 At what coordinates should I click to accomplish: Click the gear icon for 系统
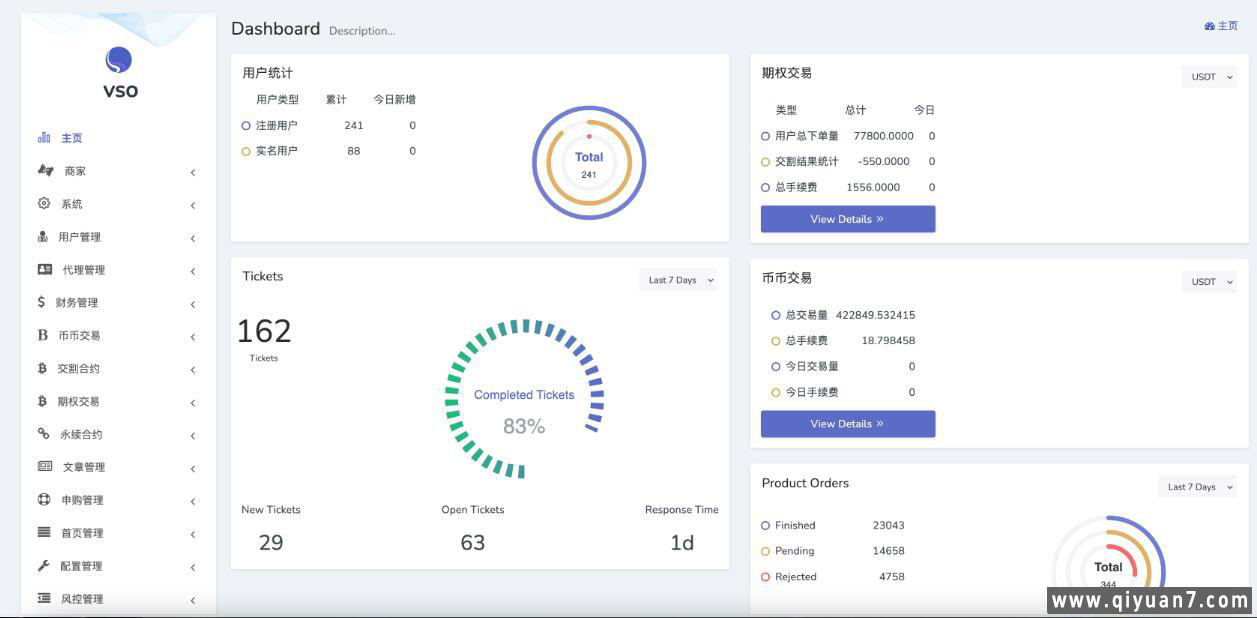(44, 204)
